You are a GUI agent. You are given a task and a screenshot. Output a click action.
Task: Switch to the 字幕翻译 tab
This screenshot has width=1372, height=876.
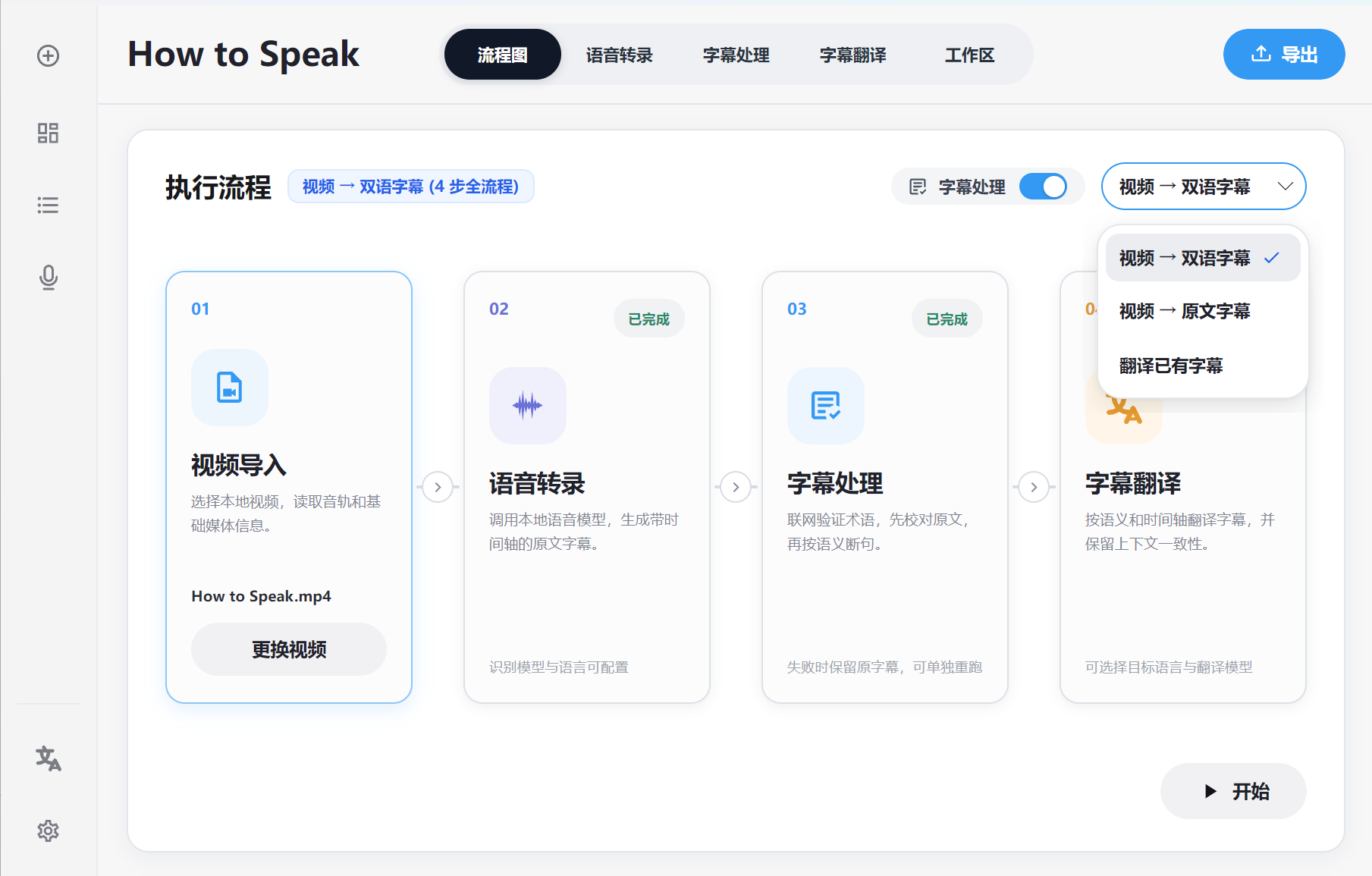coord(852,55)
